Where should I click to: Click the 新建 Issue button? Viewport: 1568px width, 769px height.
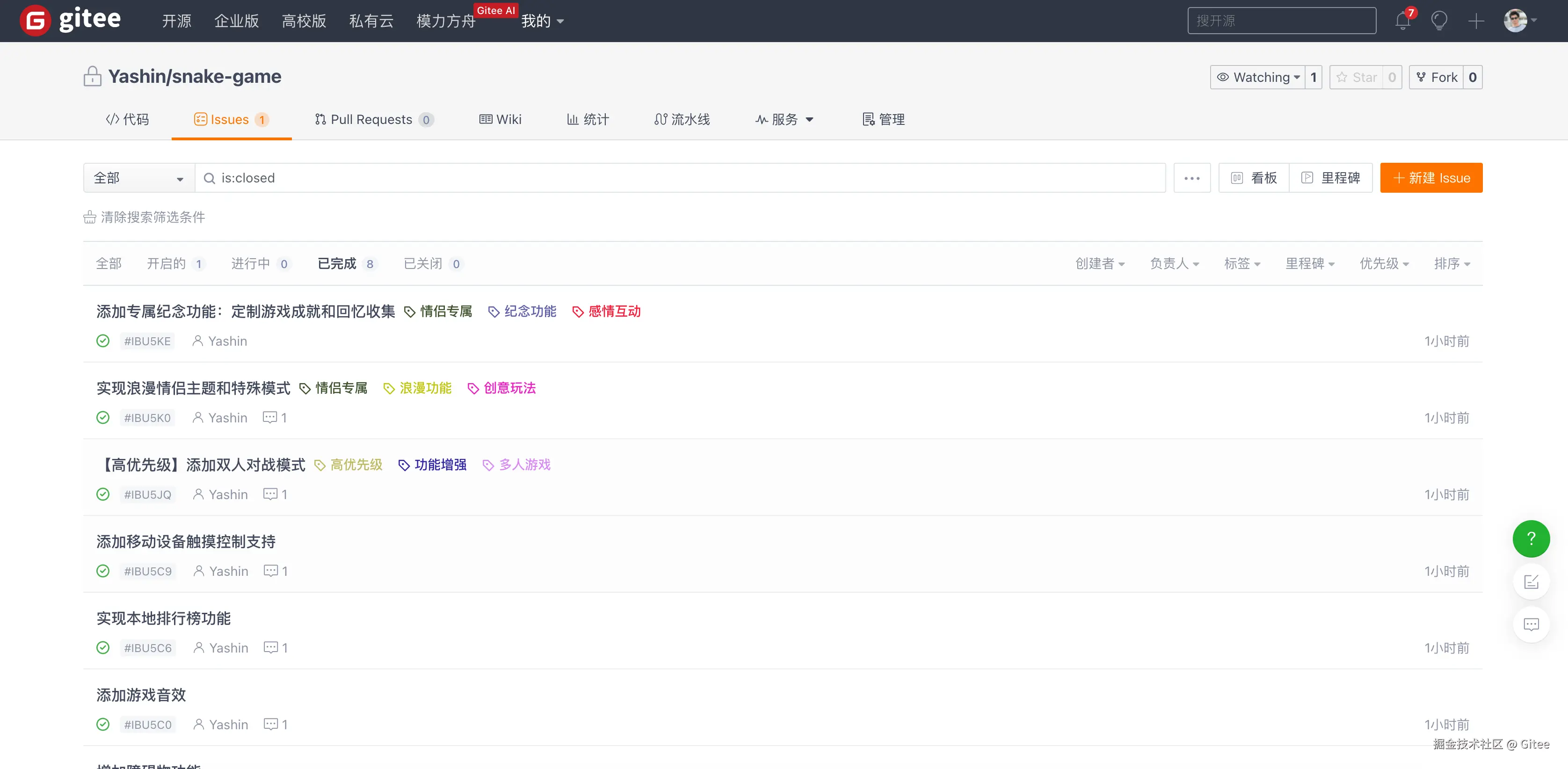(1430, 178)
